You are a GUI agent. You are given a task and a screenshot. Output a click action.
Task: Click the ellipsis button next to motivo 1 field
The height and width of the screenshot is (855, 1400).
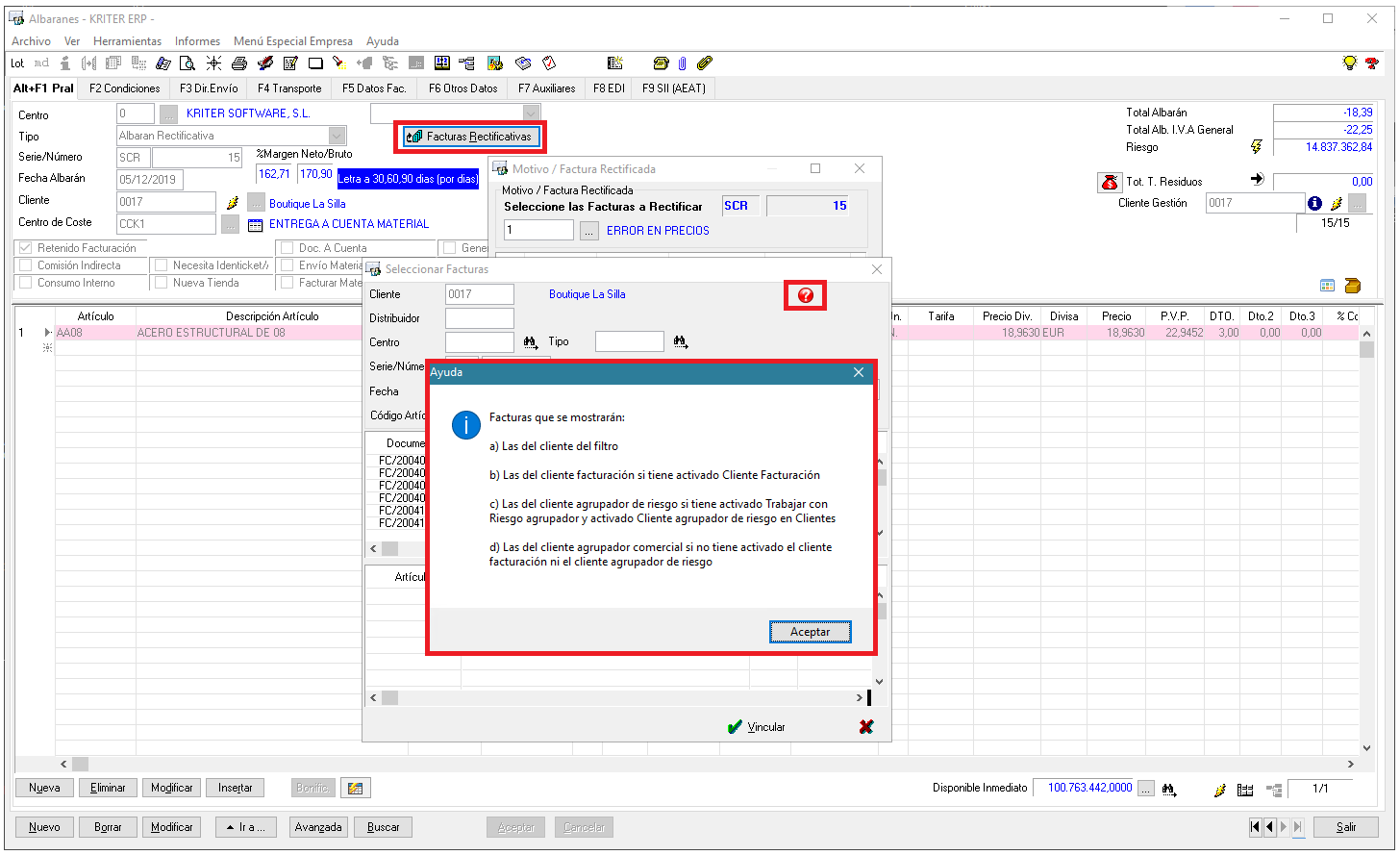click(588, 231)
